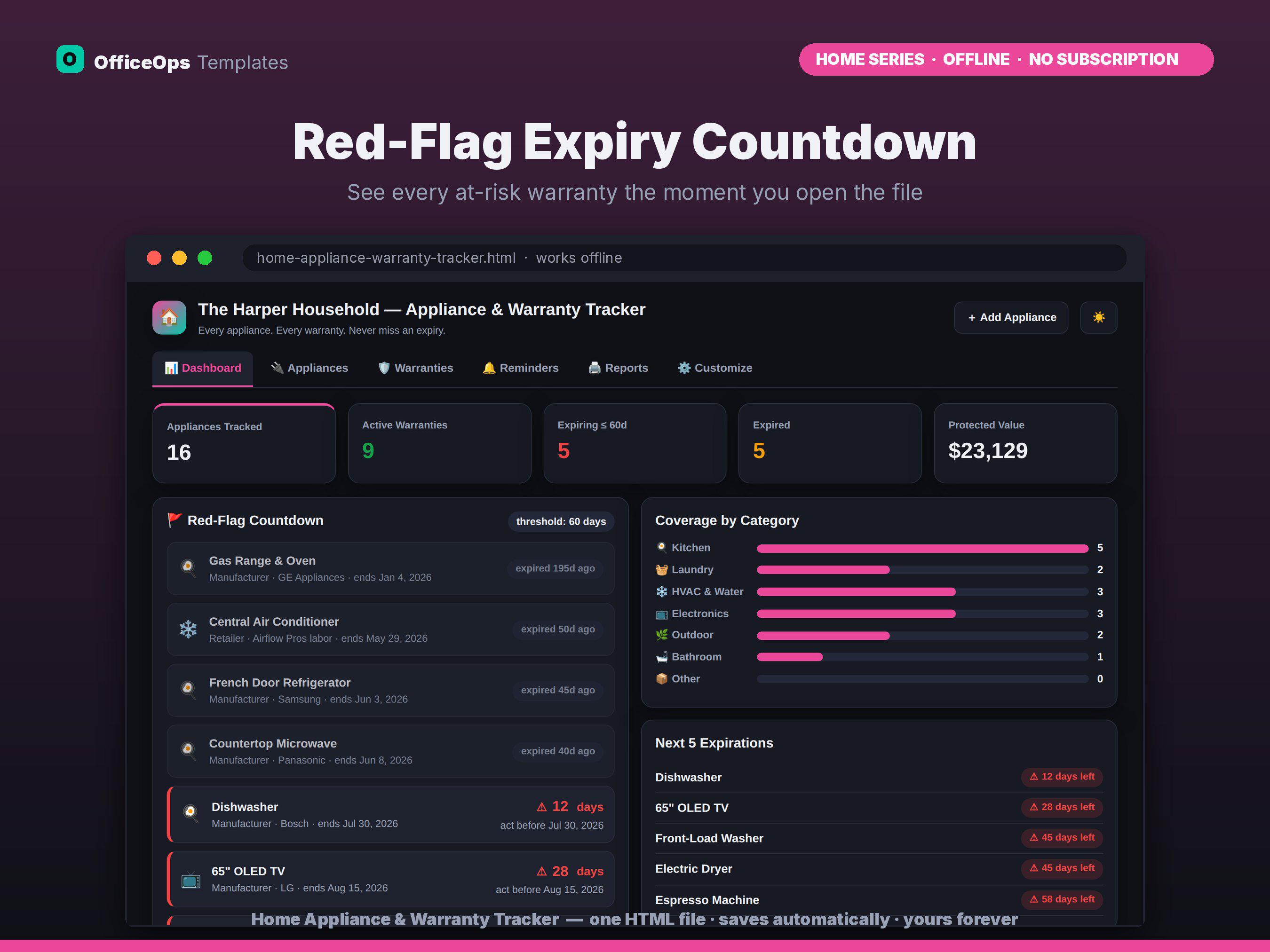Screen dimensions: 1270x952
Task: Select the Active Warranties stat card
Action: (x=439, y=443)
